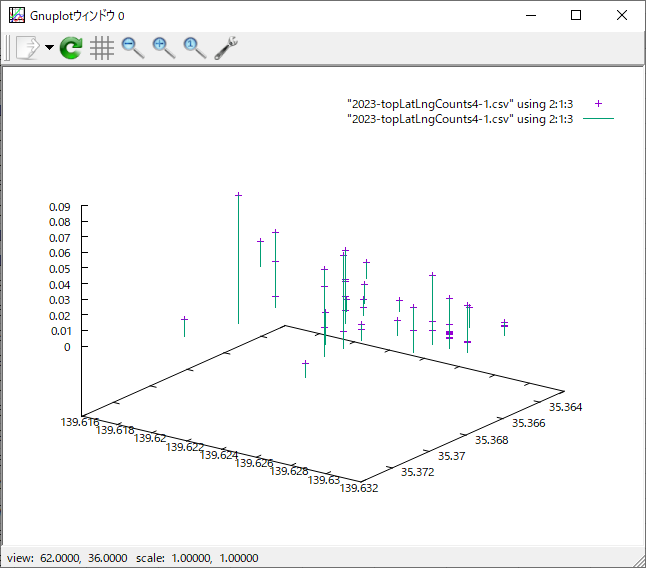
Task: Replot the graph with green refresh icon
Action: tap(71, 48)
